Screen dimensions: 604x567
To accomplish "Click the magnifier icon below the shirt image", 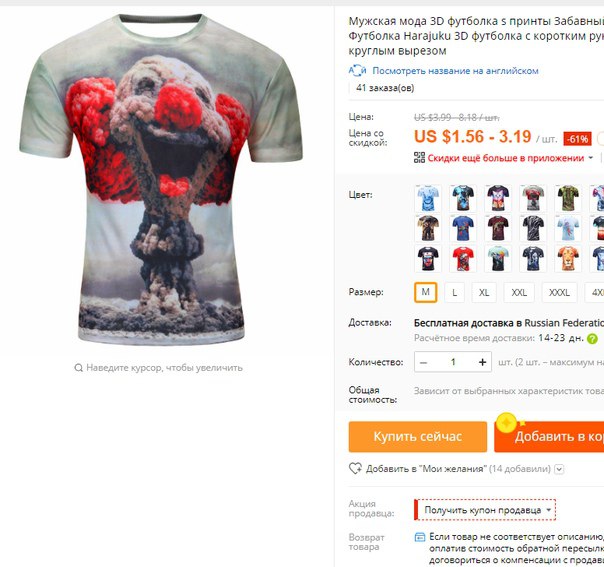I will (x=78, y=368).
